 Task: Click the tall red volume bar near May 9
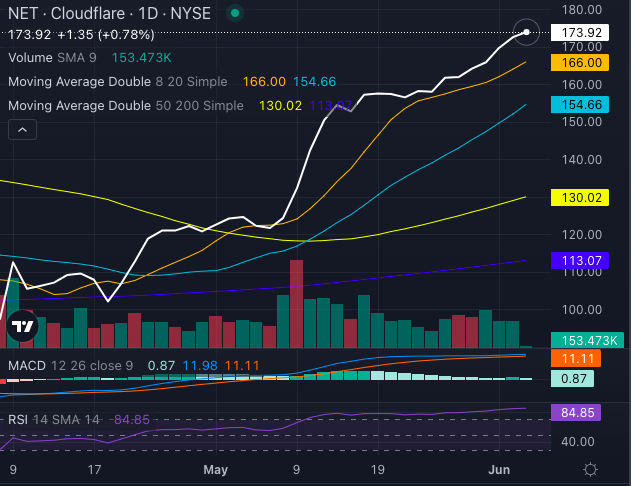pos(297,304)
